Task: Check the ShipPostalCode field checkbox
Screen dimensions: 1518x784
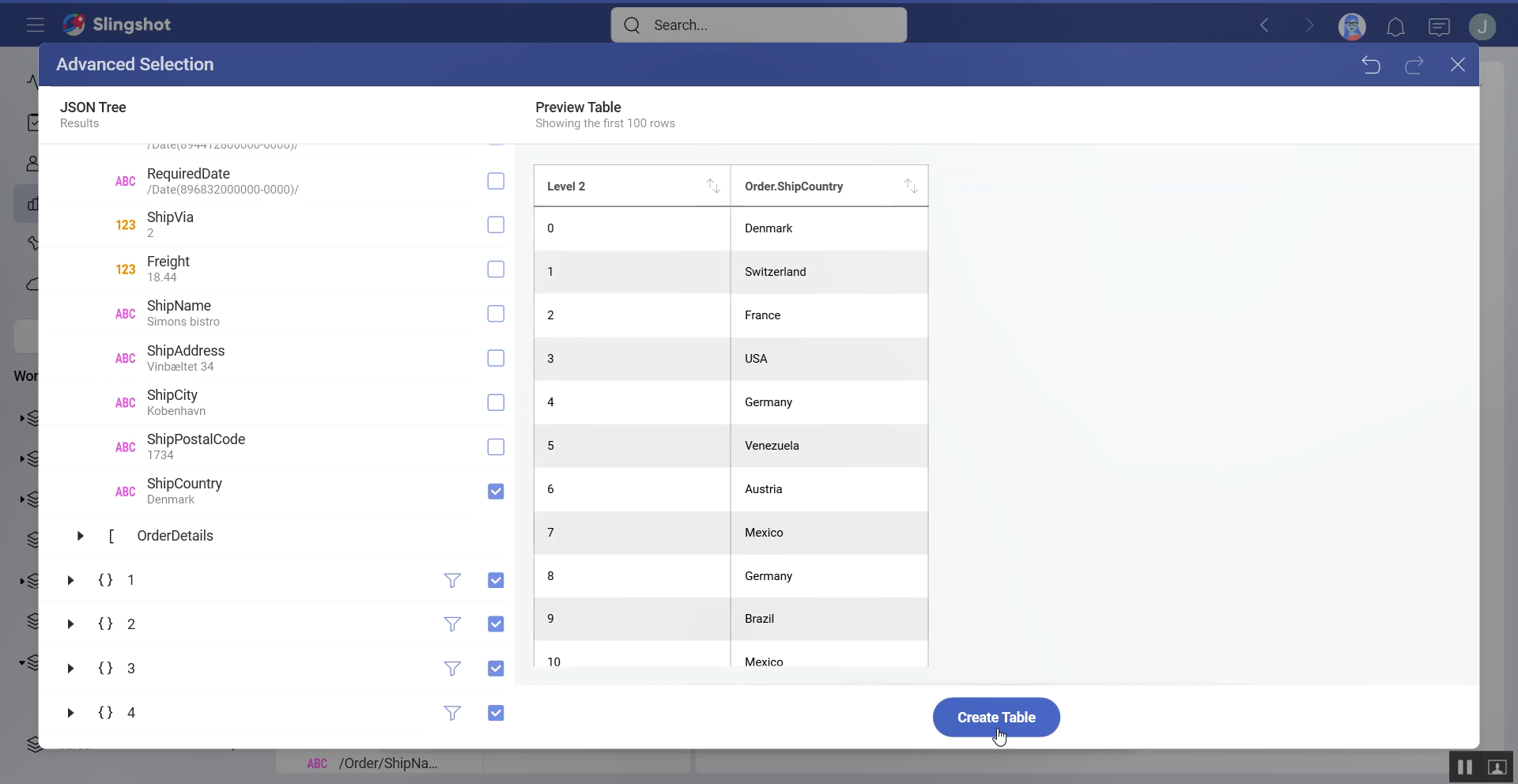Action: coord(496,447)
